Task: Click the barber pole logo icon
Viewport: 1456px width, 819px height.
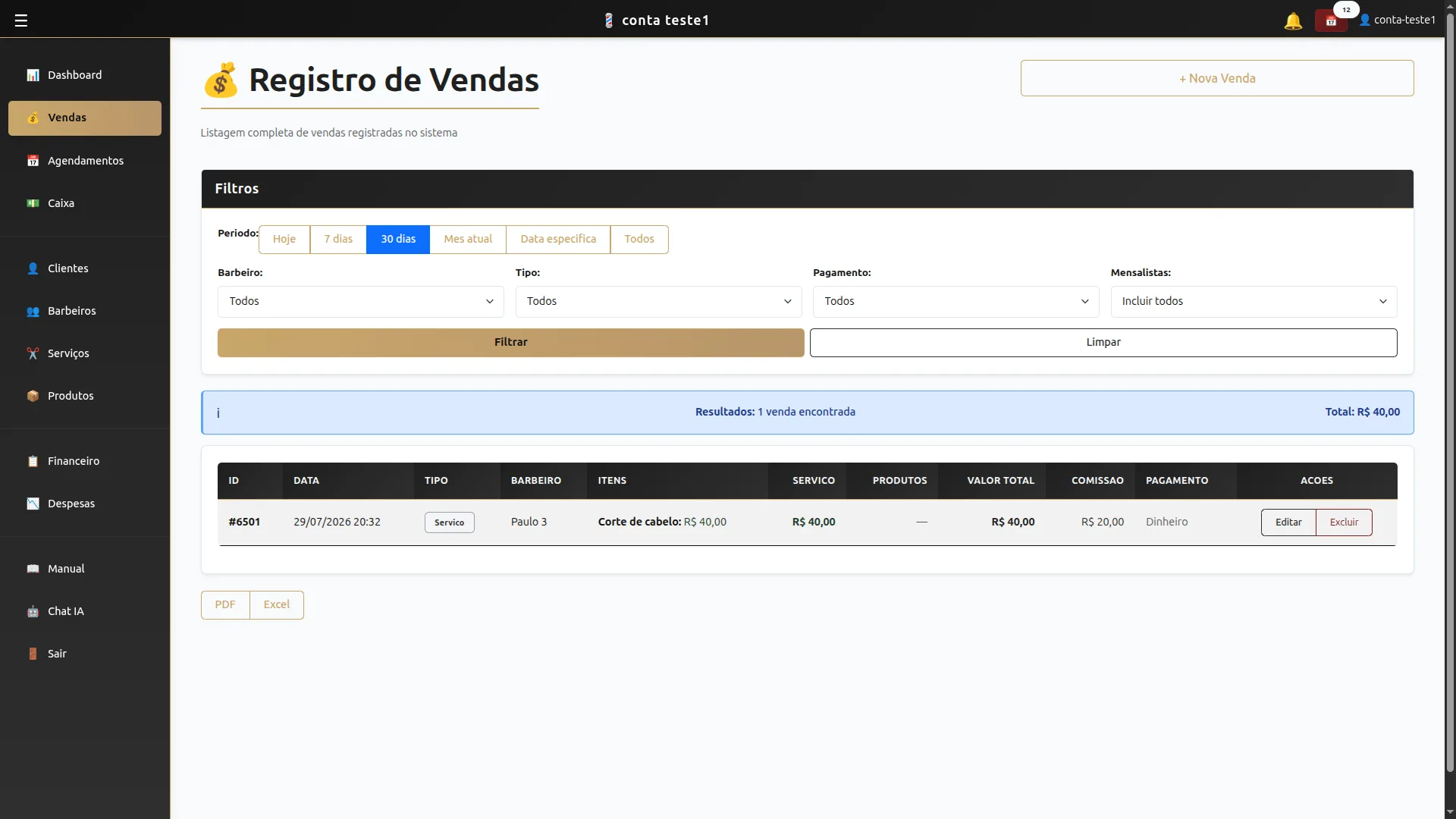Action: click(x=608, y=20)
